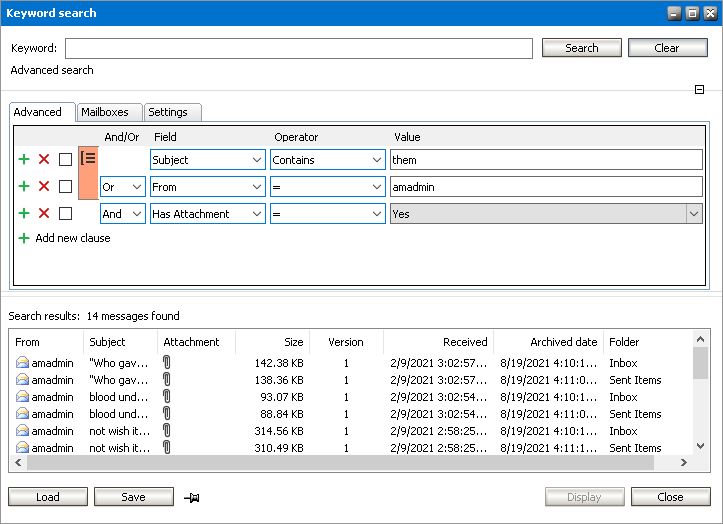The height and width of the screenshot is (524, 723).
Task: Click the red X on the From clause row
Action: click(44, 186)
